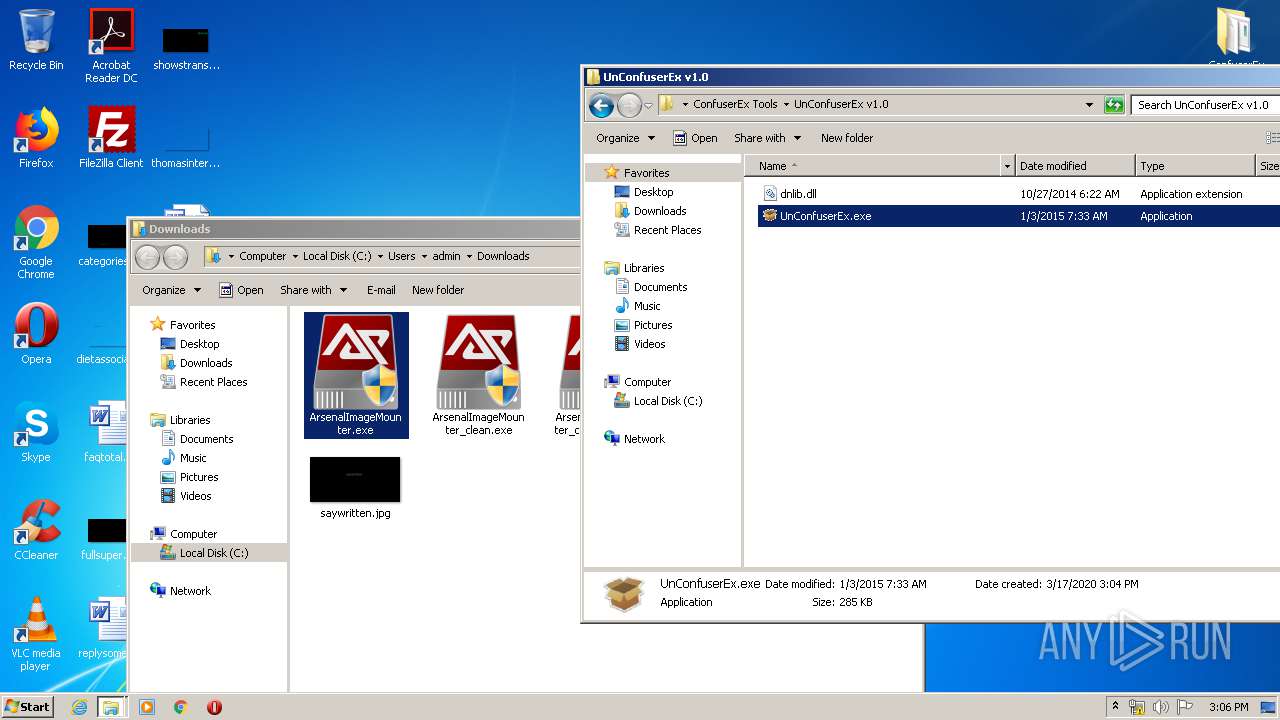Sort by Date modified column
Screen dimensions: 1280x720
1075,166
